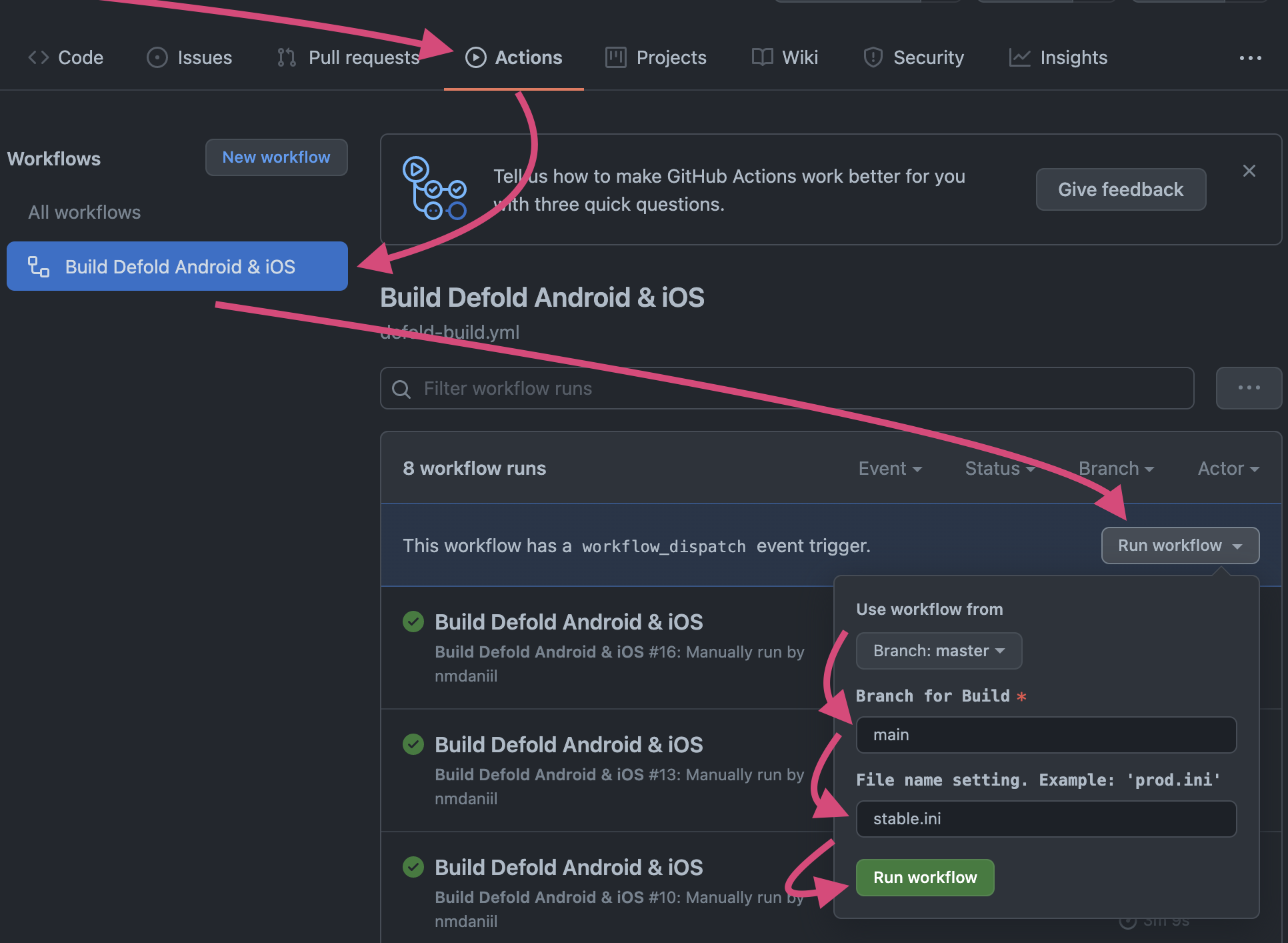Expand the Event filter dropdown
Viewport: 1288px width, 943px height.
click(x=890, y=468)
